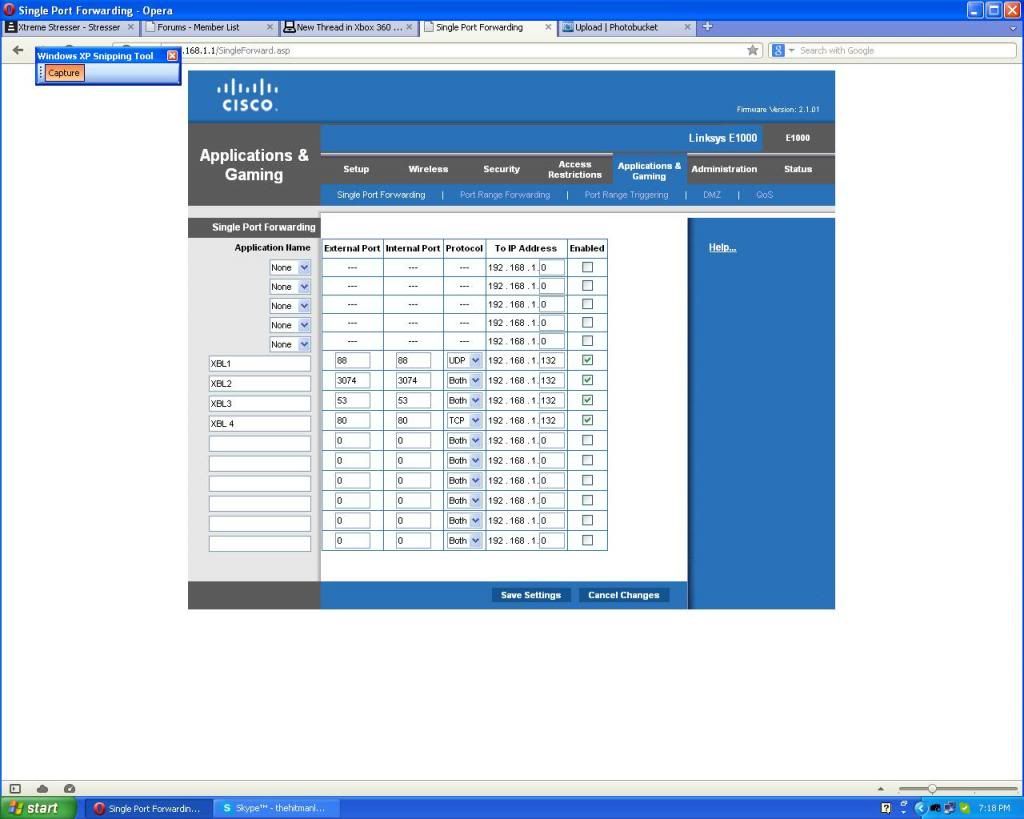Adjust the Opera zoom slider handle

point(933,789)
